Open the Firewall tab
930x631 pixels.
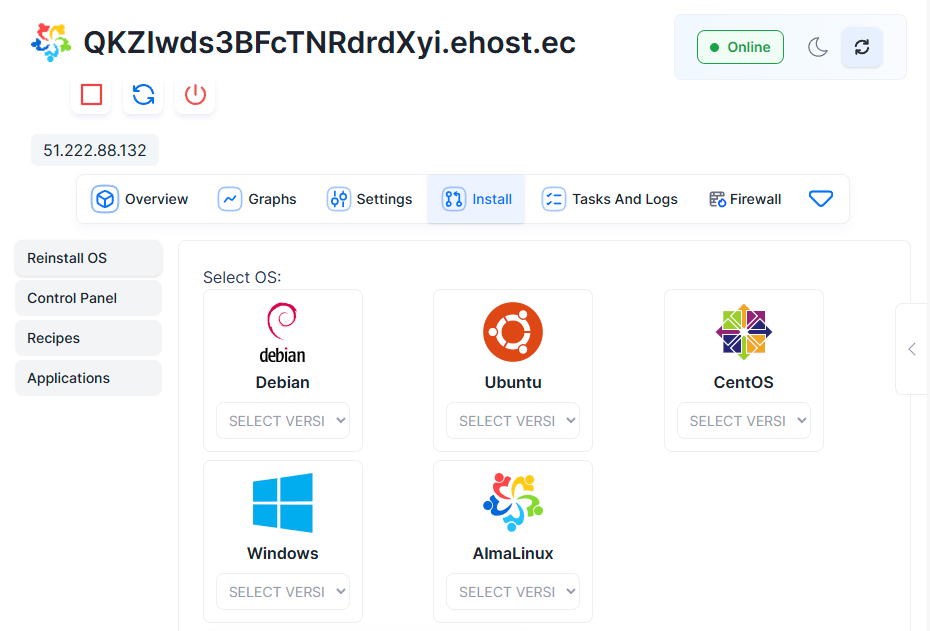(745, 199)
